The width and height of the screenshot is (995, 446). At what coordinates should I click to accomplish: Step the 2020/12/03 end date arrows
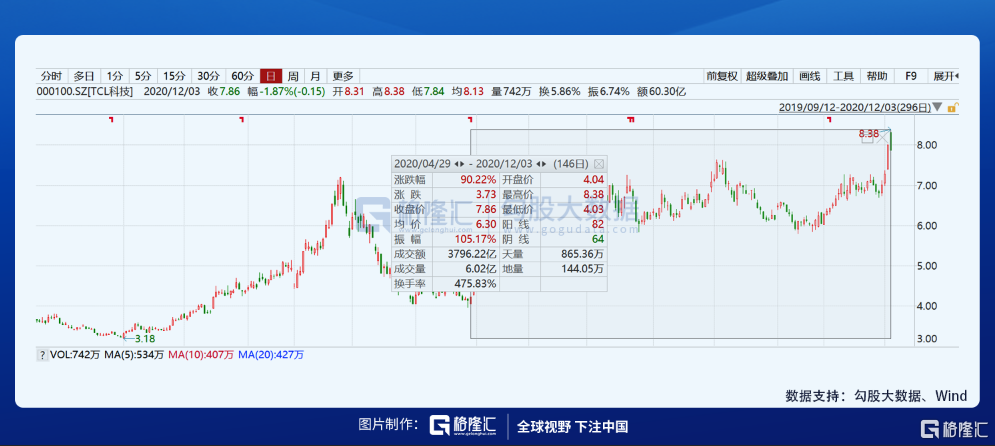pos(543,163)
